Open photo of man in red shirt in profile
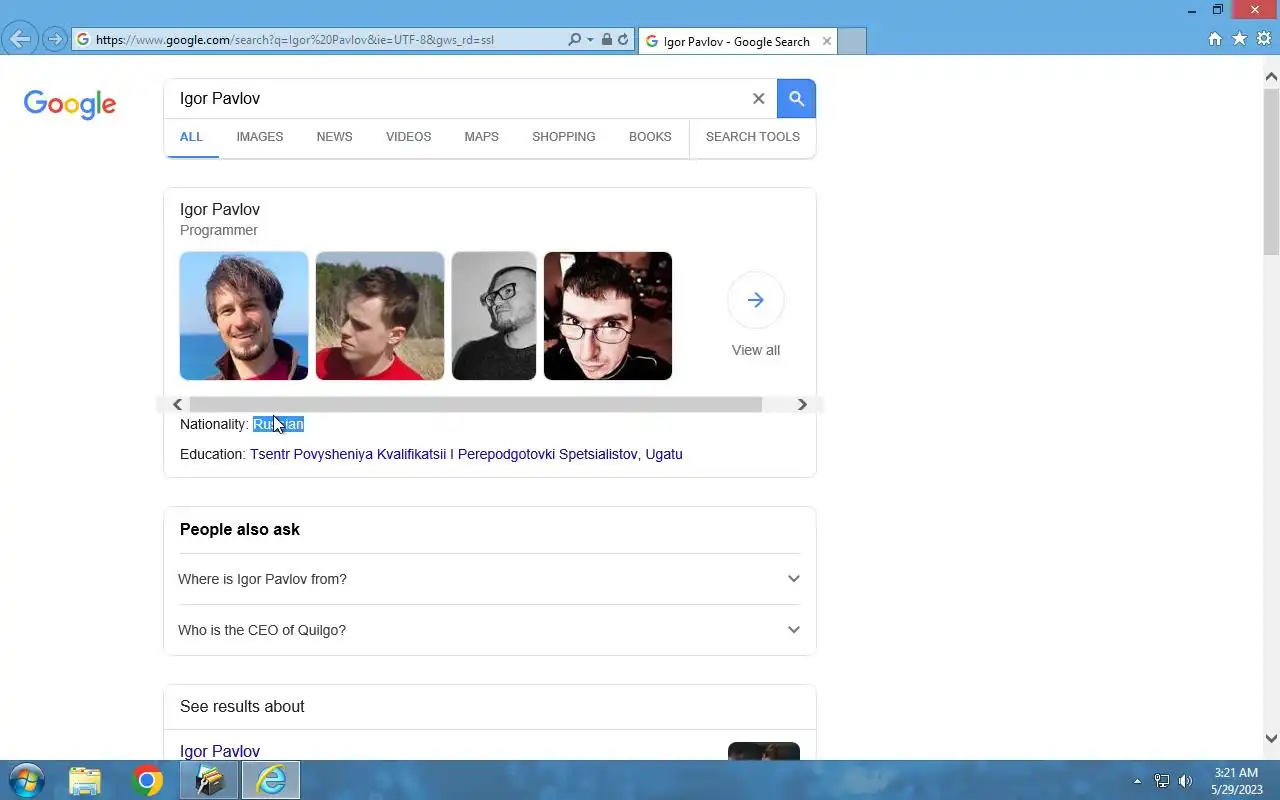 click(380, 316)
